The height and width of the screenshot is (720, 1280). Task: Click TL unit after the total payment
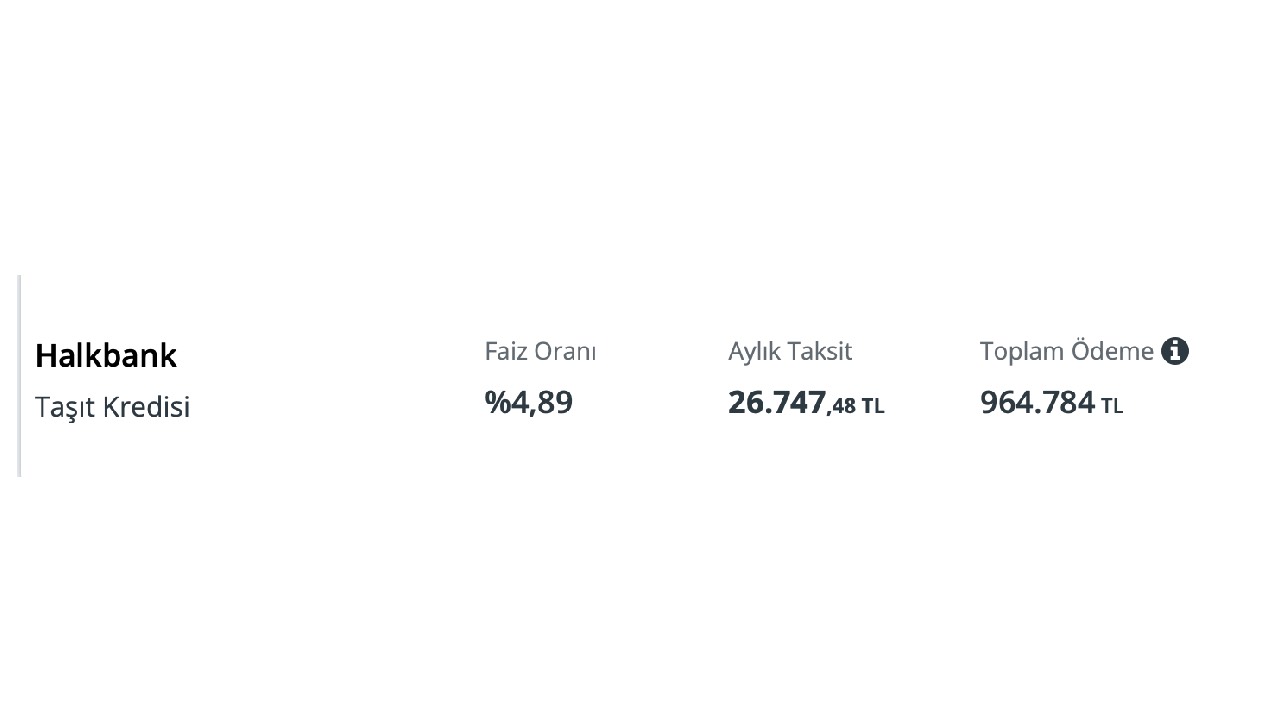pos(1112,406)
